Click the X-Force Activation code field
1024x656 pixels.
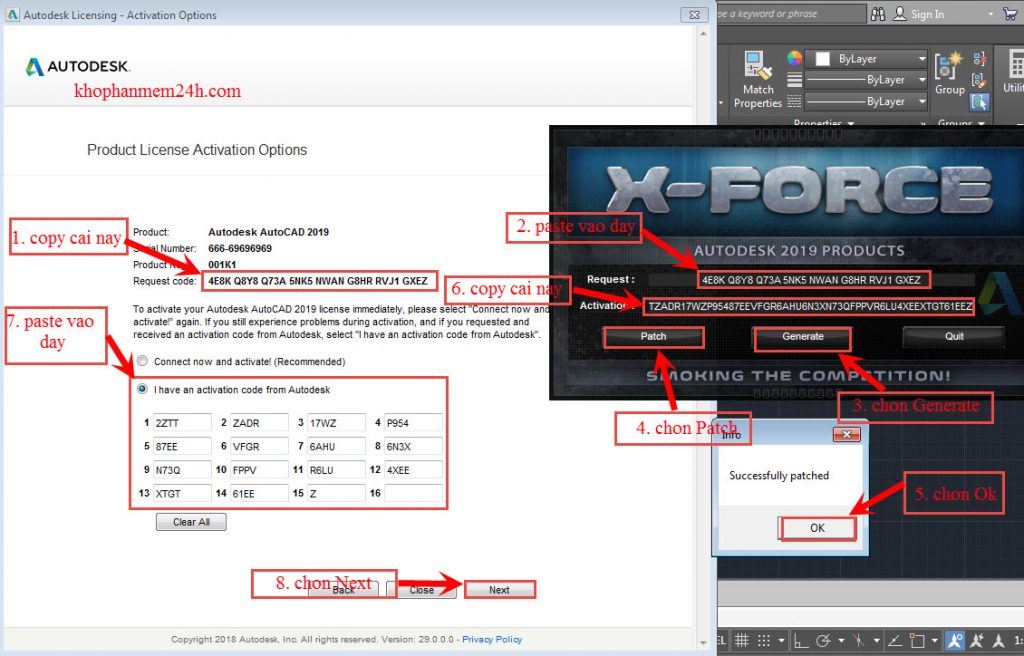pos(809,306)
